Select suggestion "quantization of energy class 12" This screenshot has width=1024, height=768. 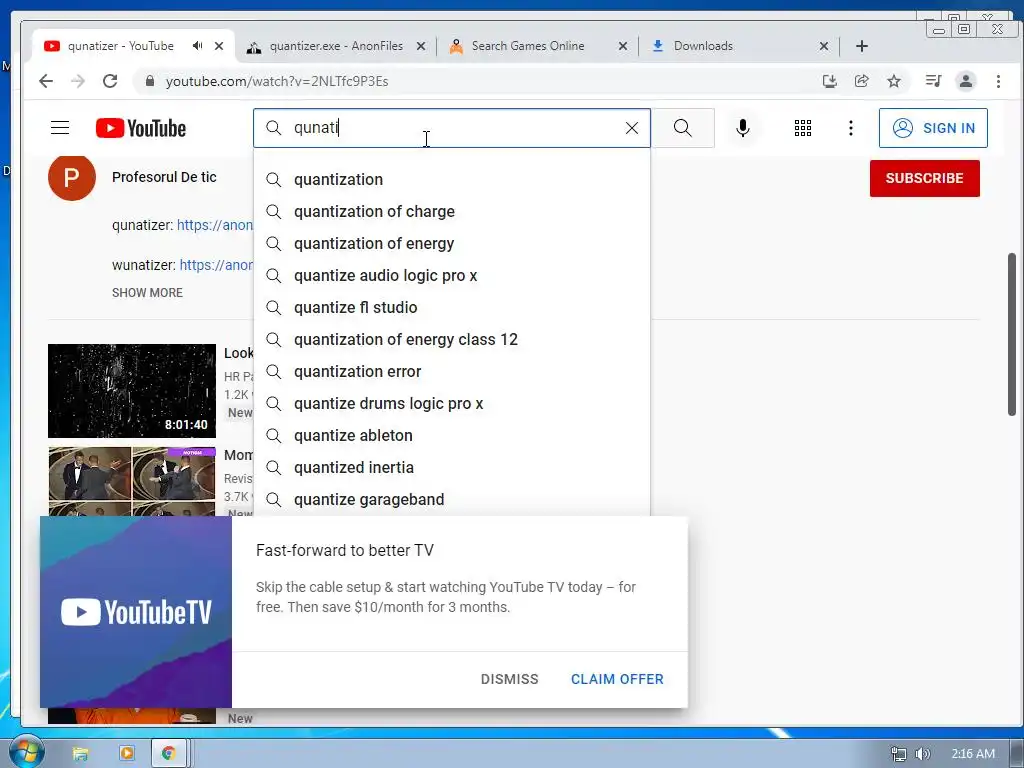(x=452, y=340)
